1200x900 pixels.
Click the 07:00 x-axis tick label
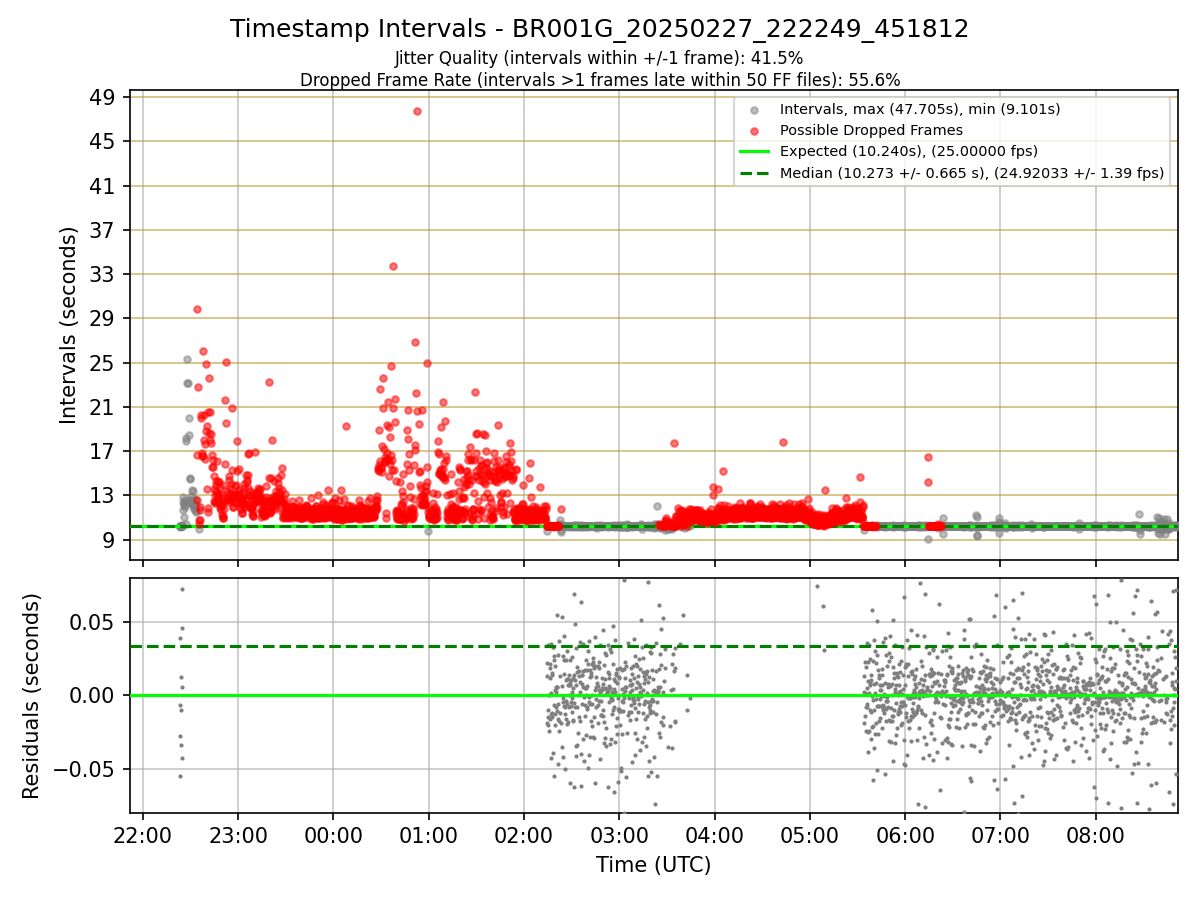(x=1000, y=836)
